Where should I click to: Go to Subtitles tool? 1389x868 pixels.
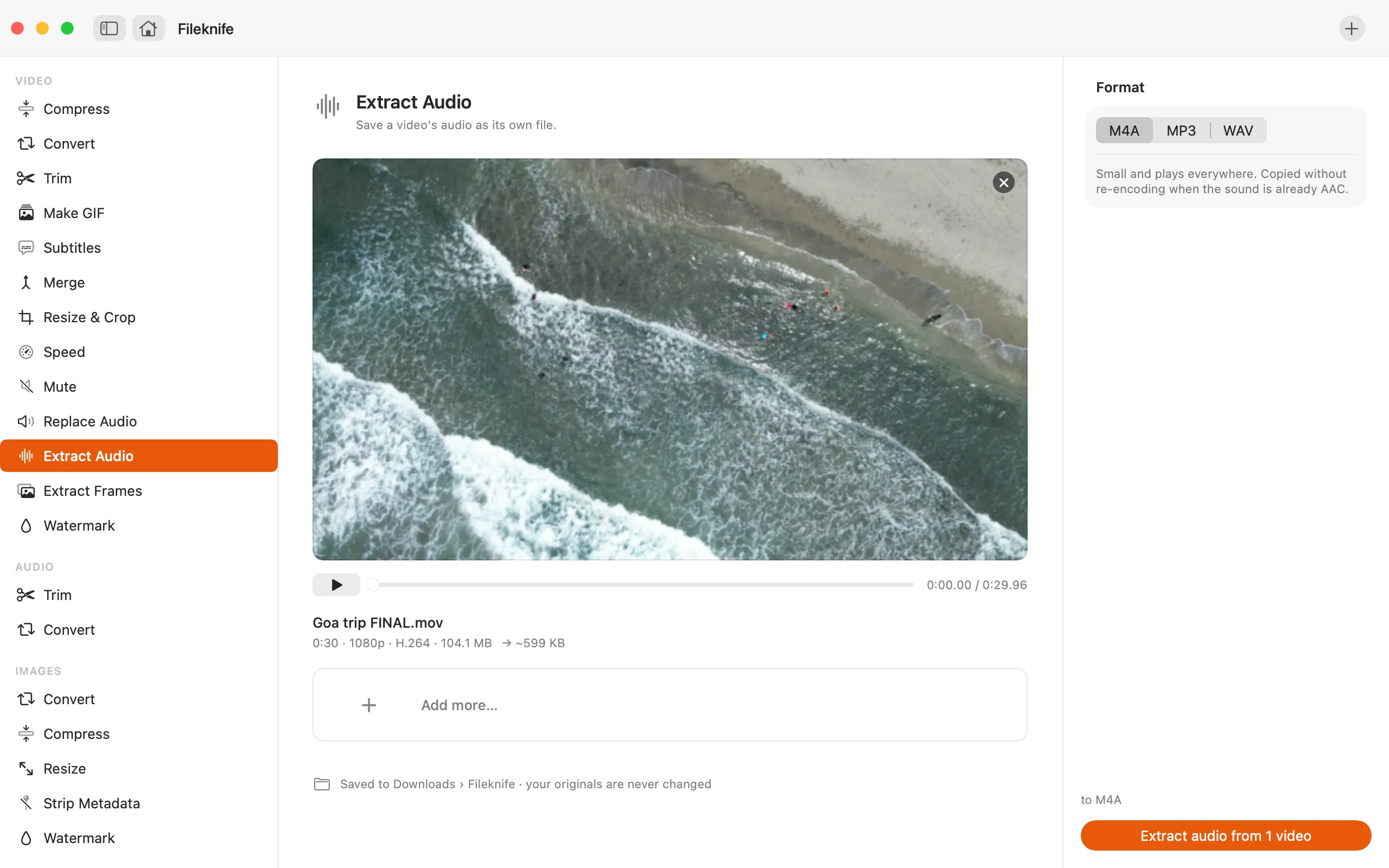[x=139, y=247]
